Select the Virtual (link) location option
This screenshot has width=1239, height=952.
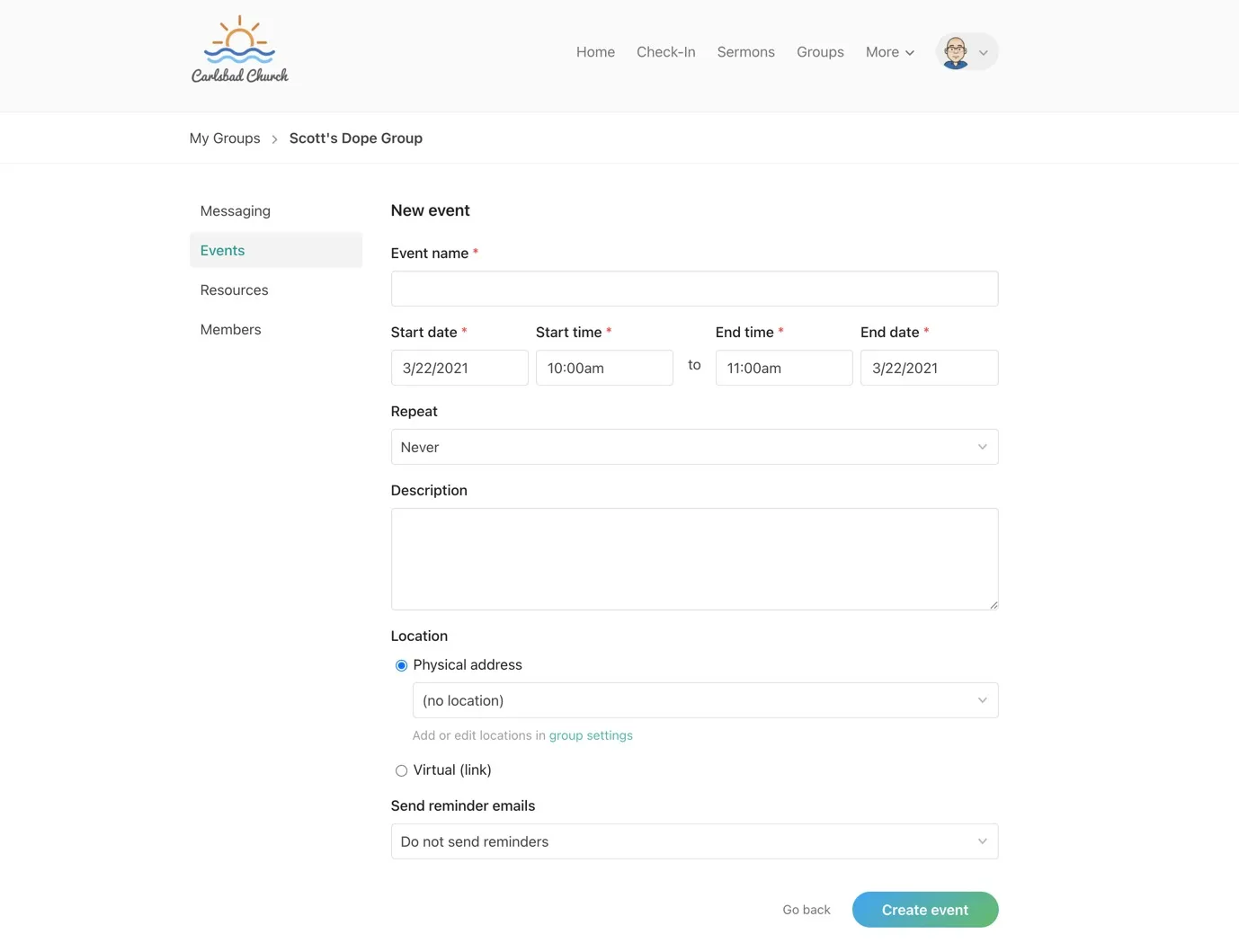click(401, 770)
